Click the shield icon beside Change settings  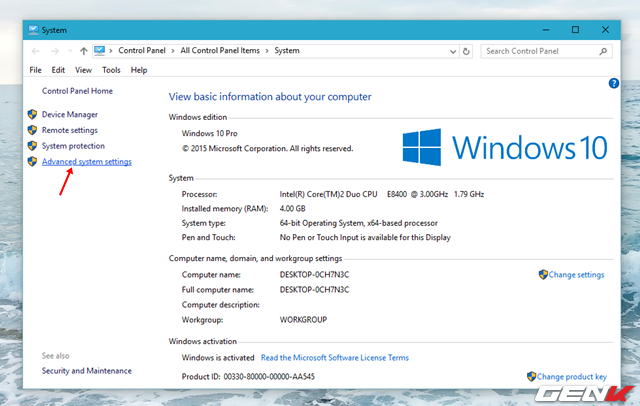(543, 275)
